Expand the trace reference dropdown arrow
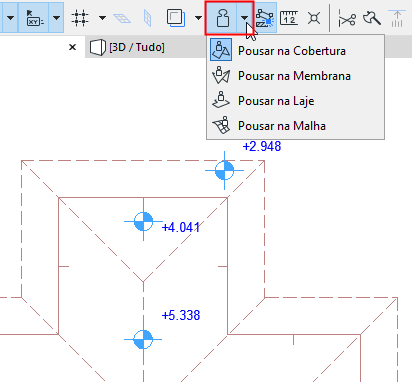The height and width of the screenshot is (382, 412). [x=198, y=18]
